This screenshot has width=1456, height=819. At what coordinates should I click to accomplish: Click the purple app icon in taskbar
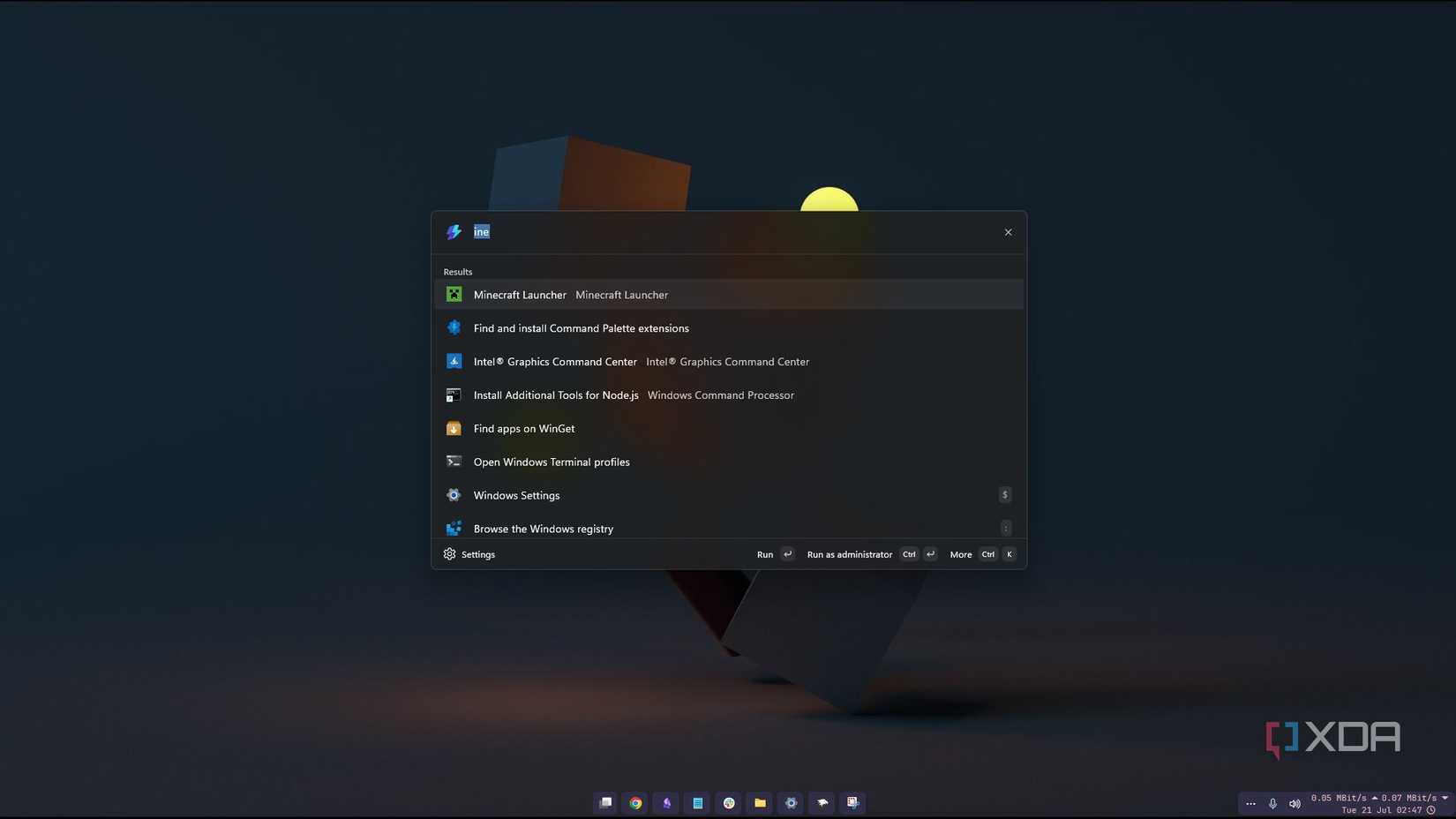coord(666,803)
